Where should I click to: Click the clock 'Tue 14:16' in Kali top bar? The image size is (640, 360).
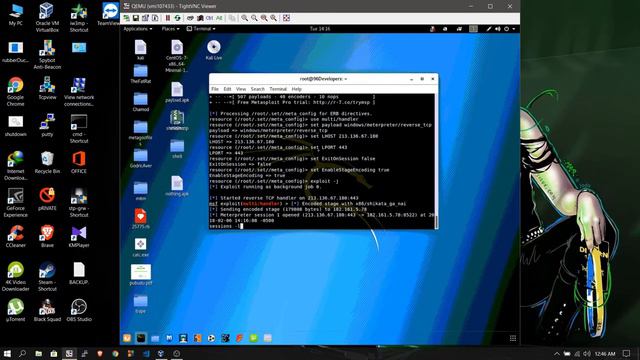coord(320,29)
